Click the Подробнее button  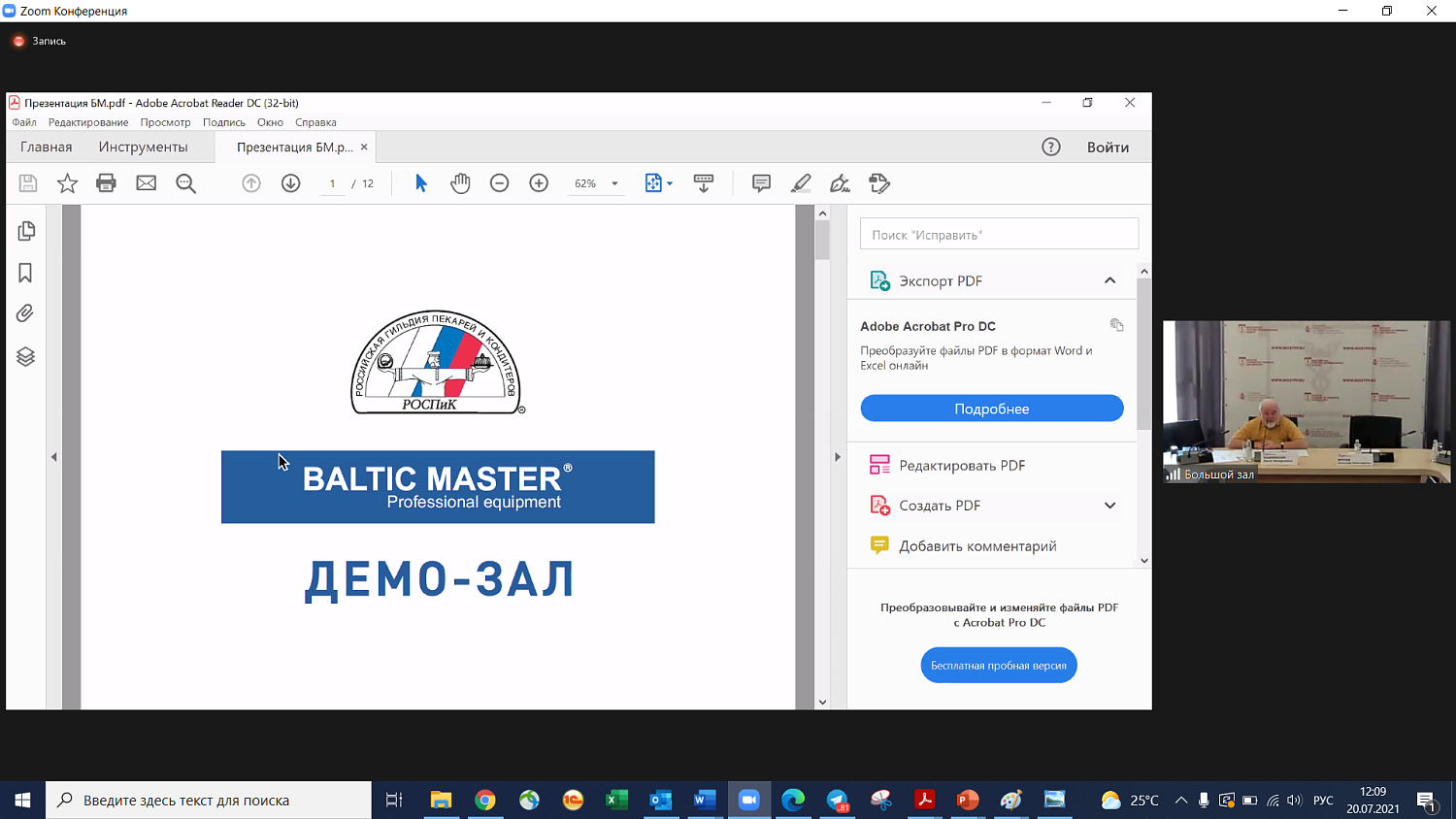[x=992, y=409]
